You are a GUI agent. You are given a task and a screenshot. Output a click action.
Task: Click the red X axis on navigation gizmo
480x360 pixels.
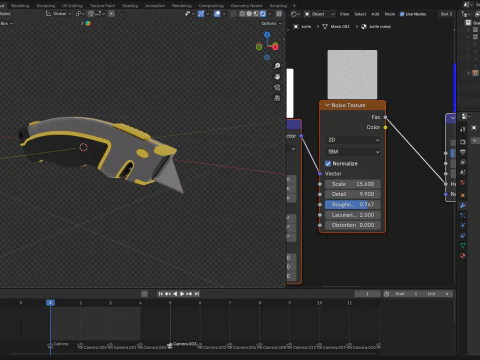tap(275, 47)
